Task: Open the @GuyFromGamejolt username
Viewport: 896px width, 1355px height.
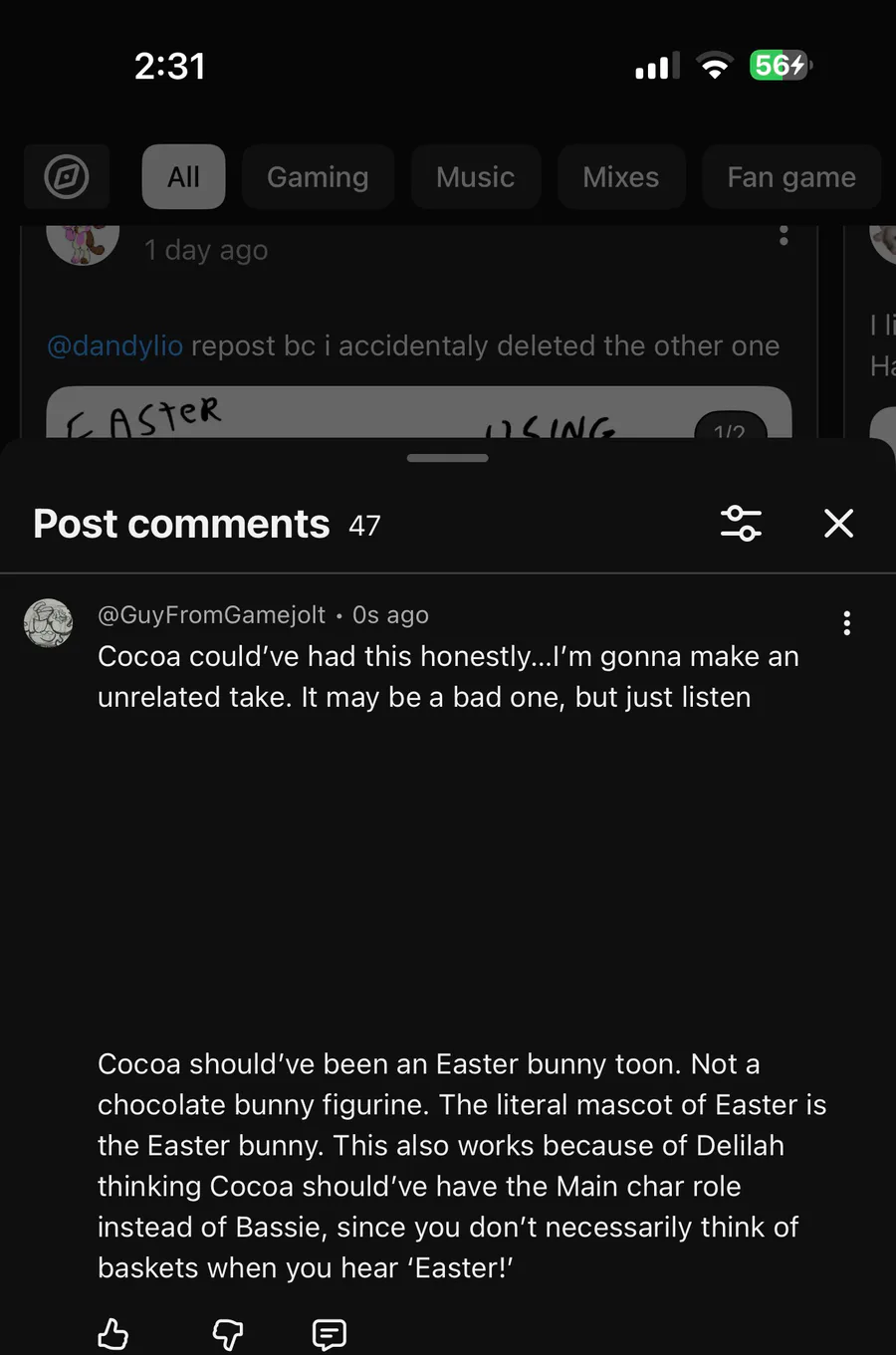Action: [211, 615]
